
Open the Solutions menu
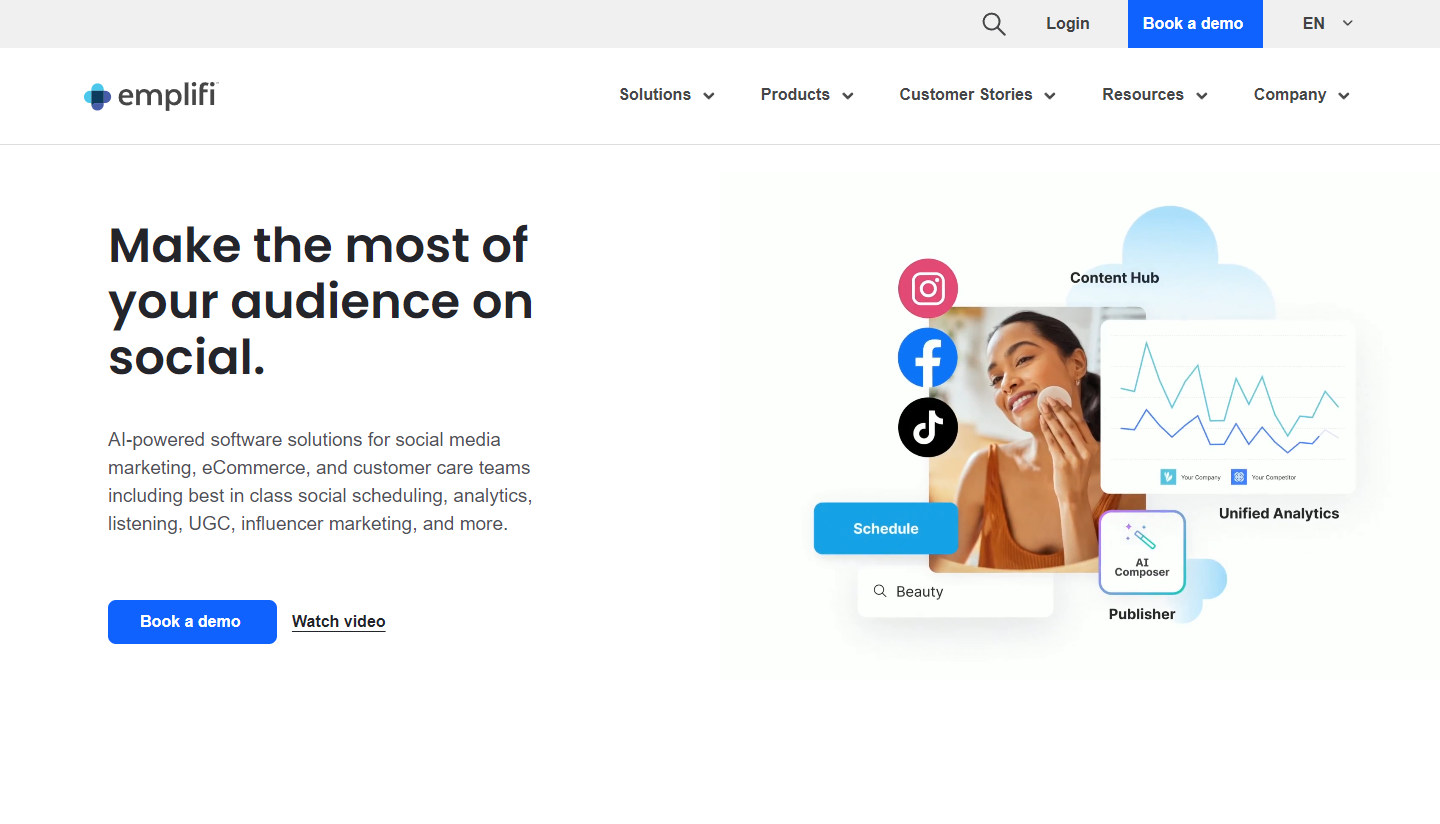[x=667, y=95]
